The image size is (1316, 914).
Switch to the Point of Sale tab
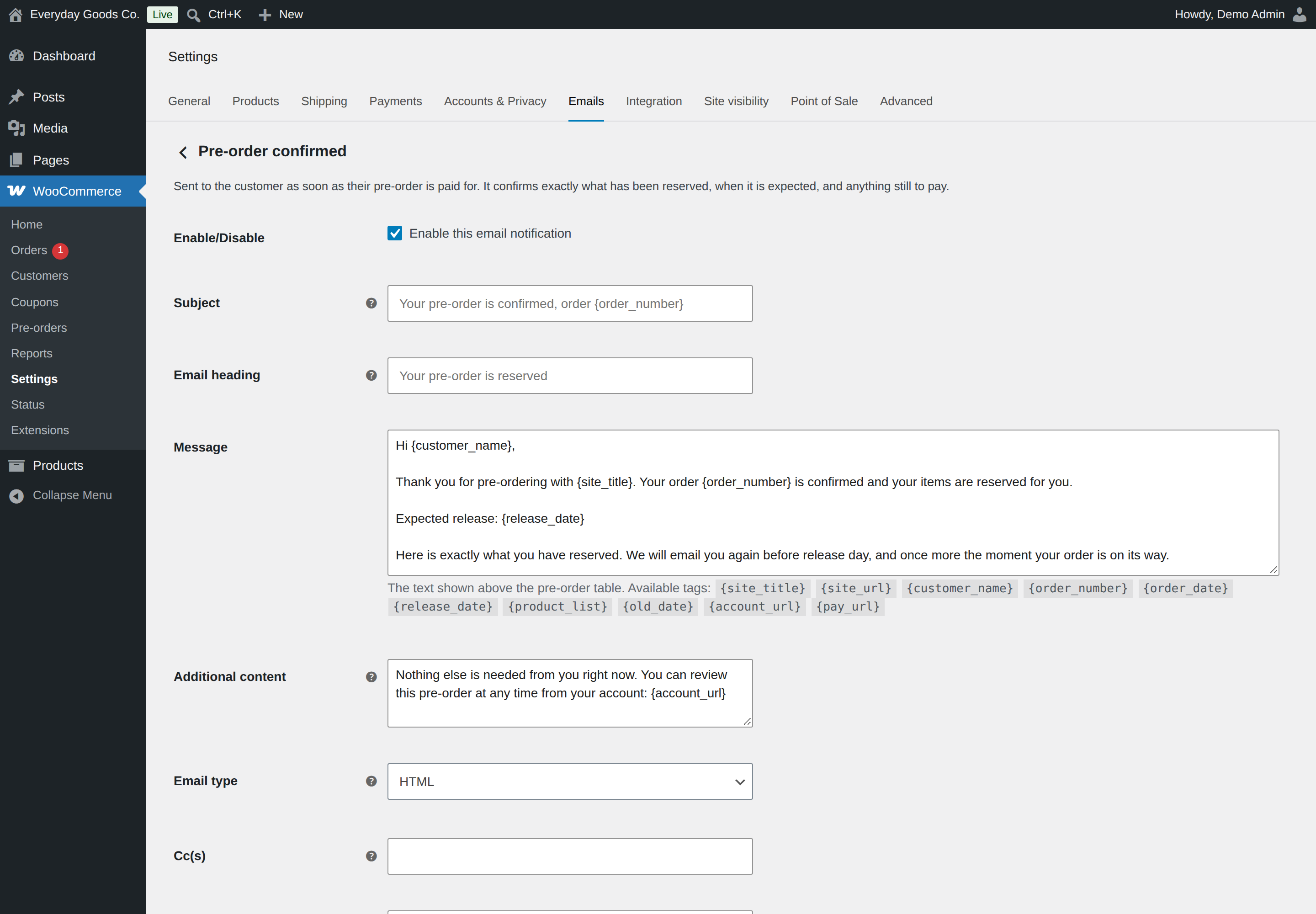tap(824, 101)
